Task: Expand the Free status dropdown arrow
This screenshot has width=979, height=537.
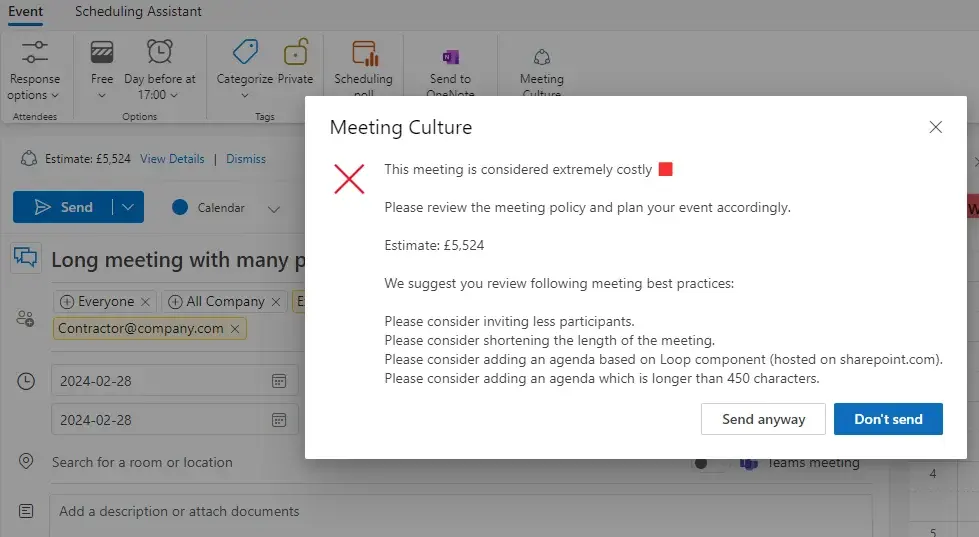Action: 102,96
